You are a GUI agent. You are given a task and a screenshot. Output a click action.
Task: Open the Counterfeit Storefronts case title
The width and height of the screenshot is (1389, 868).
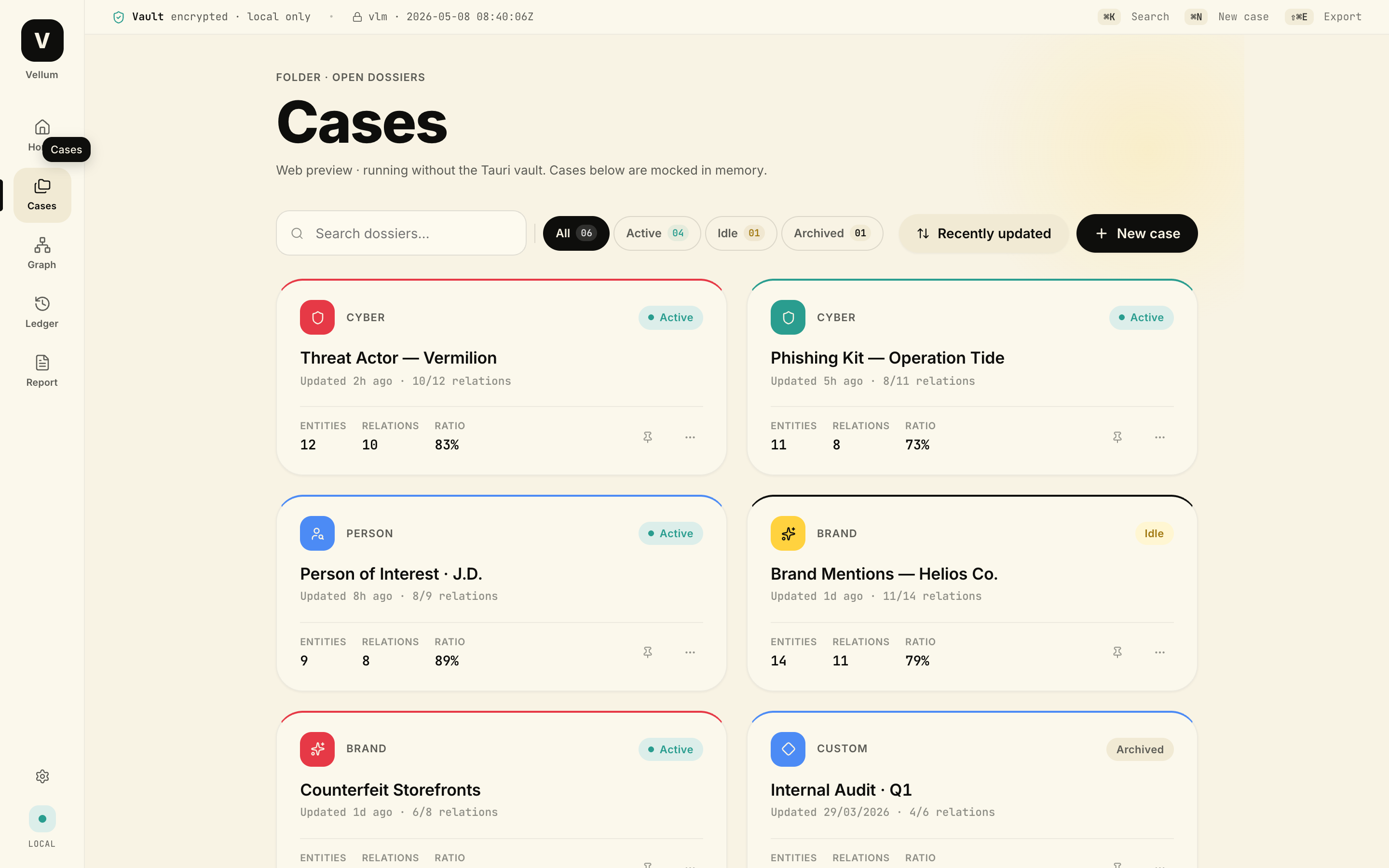click(390, 790)
